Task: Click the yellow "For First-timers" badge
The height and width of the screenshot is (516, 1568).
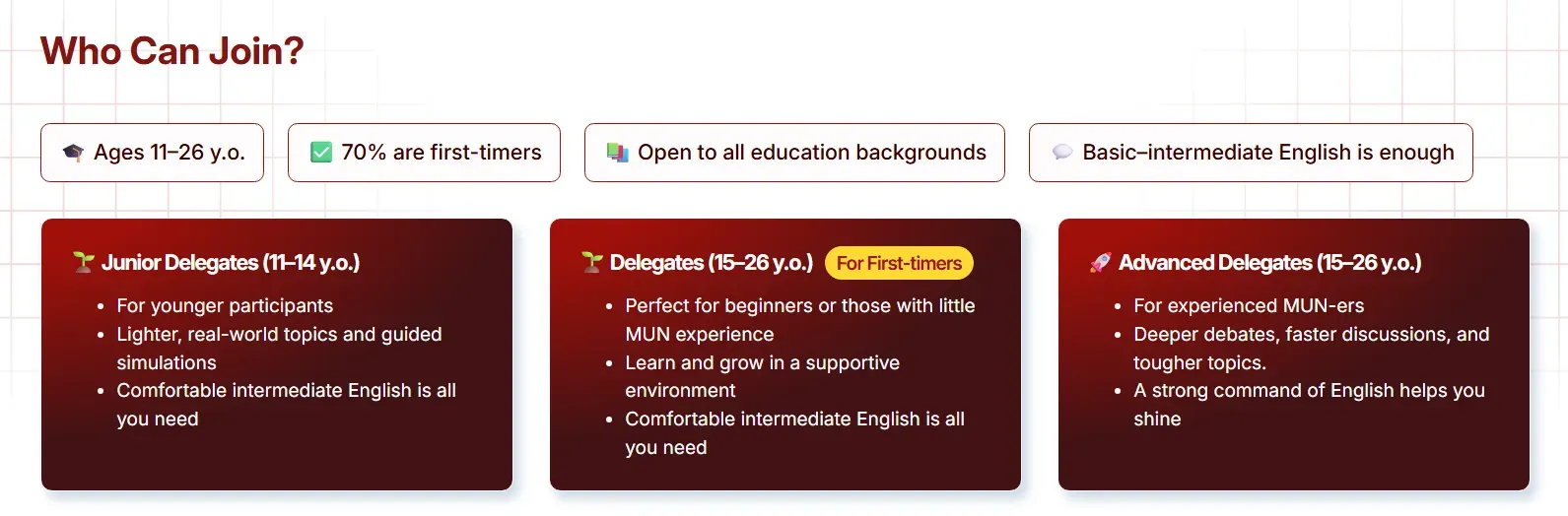Action: (x=899, y=263)
